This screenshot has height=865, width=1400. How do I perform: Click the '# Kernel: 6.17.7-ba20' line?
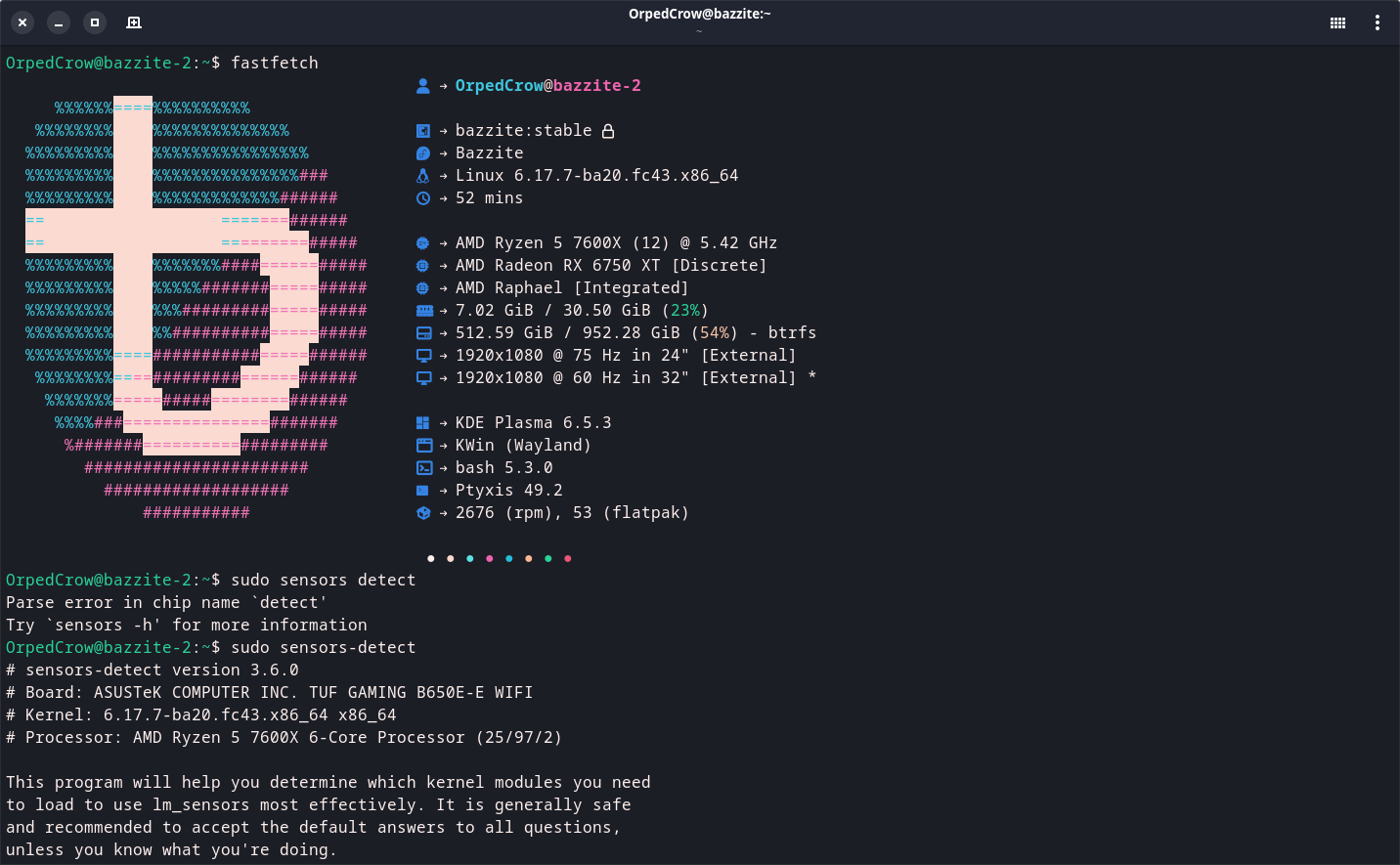201,715
